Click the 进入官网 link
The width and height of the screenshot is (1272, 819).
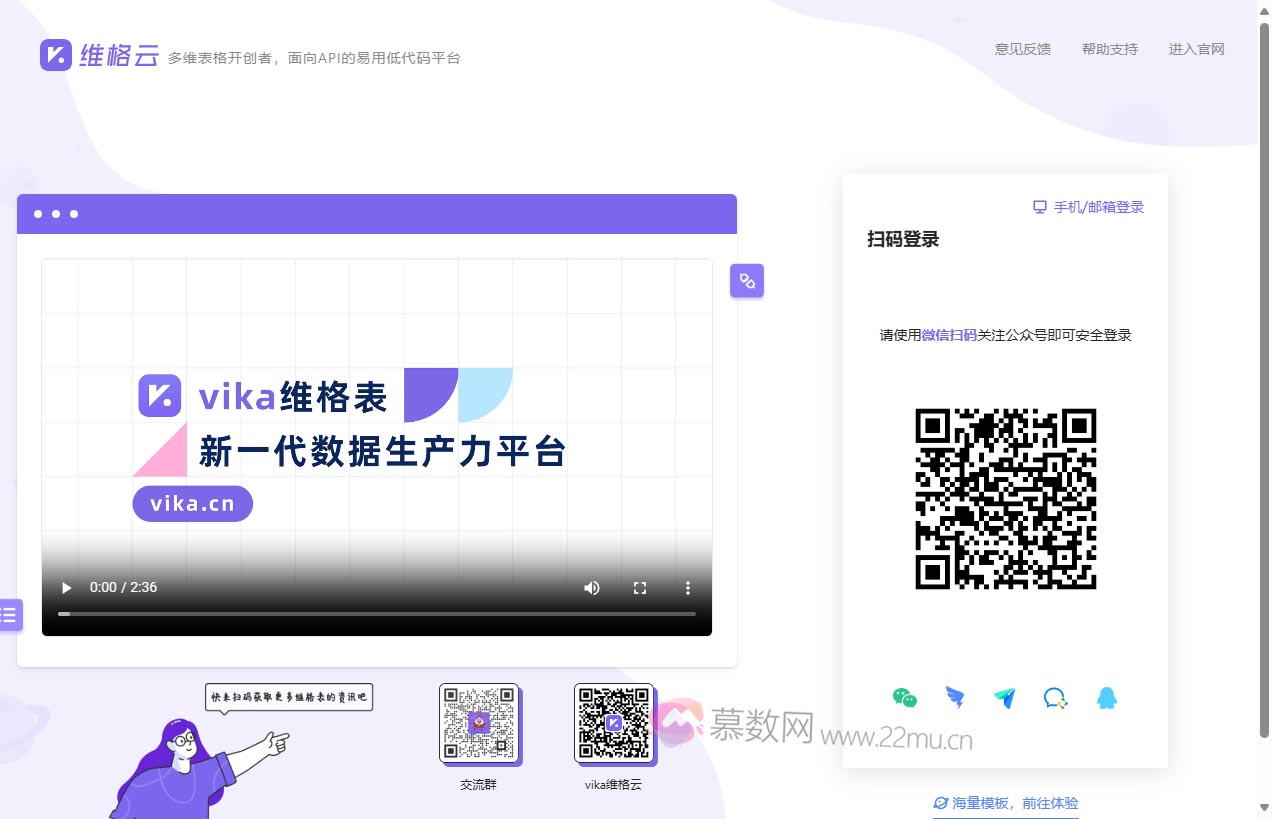(1196, 48)
